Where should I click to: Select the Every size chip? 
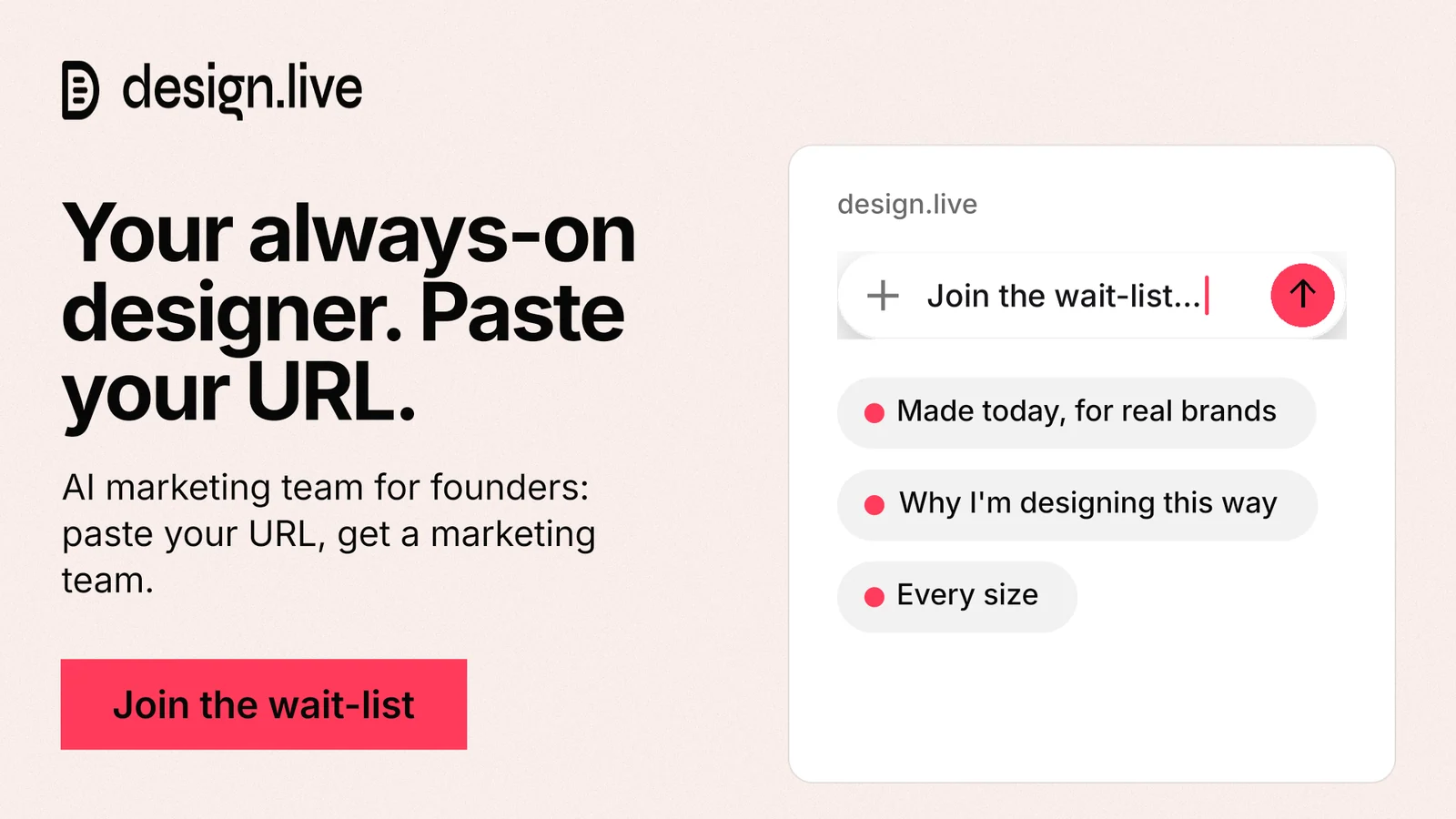coord(957,596)
